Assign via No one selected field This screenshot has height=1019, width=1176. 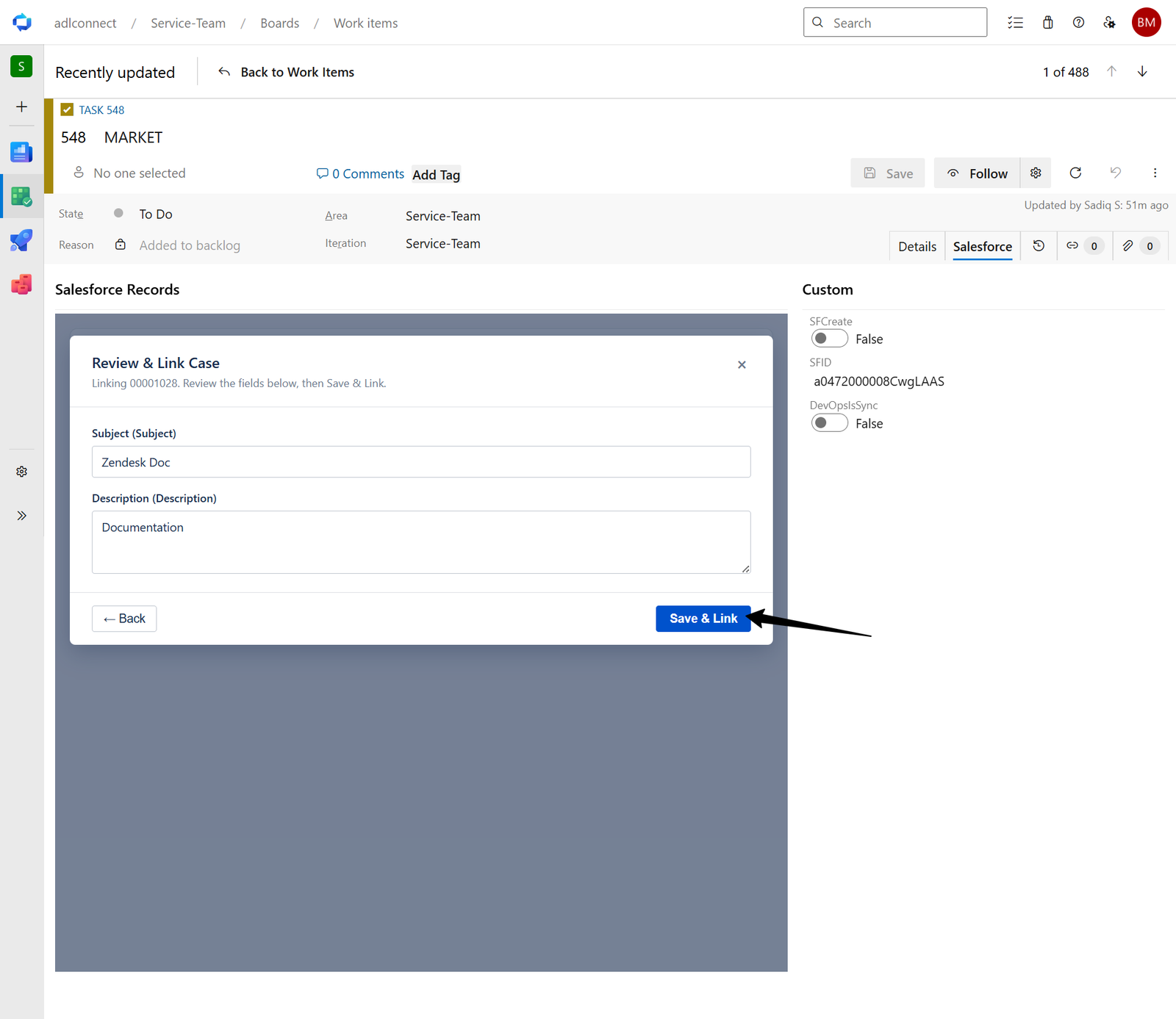point(129,173)
